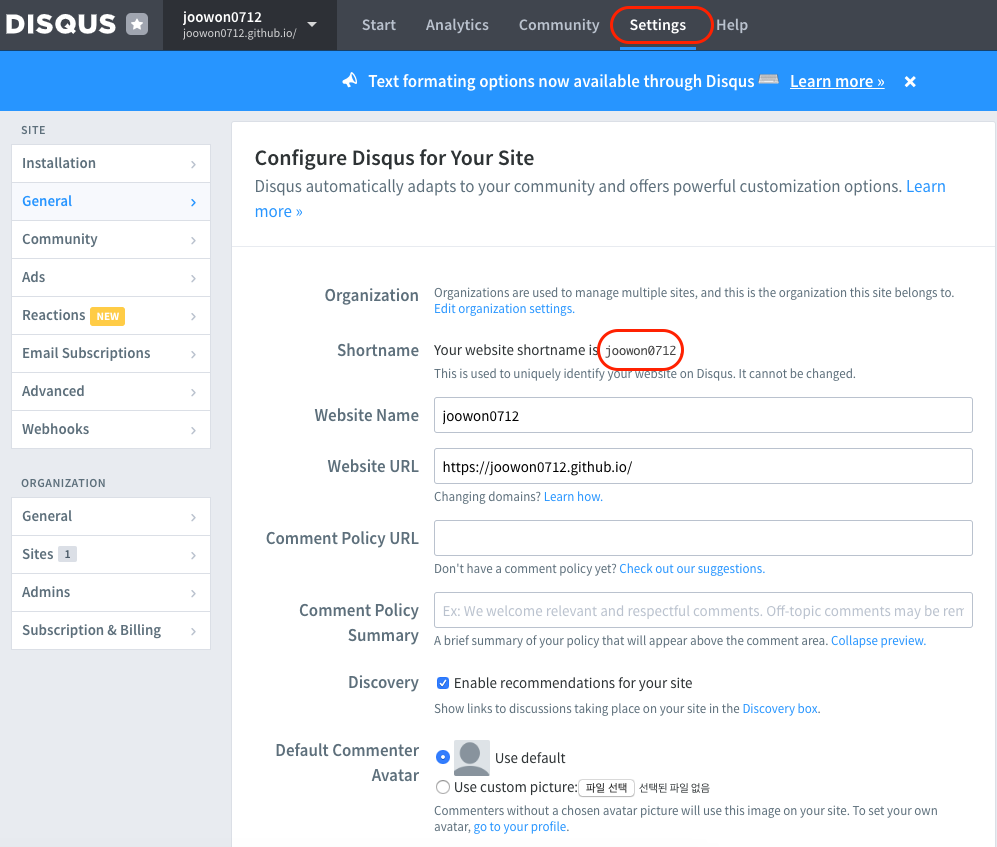Click the chevron on the Advanced row

tap(193, 392)
